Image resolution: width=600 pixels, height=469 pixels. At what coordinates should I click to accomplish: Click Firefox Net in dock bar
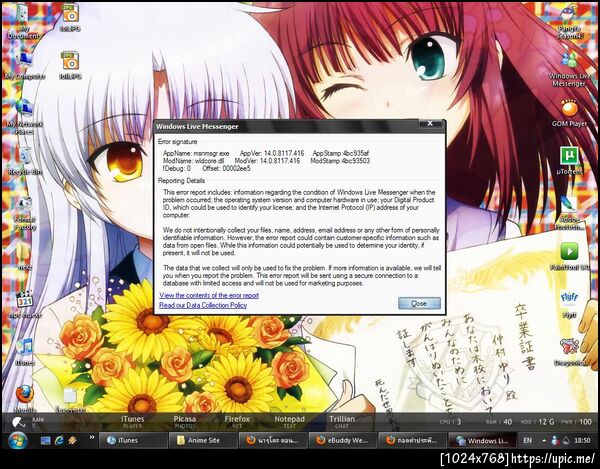point(237,422)
